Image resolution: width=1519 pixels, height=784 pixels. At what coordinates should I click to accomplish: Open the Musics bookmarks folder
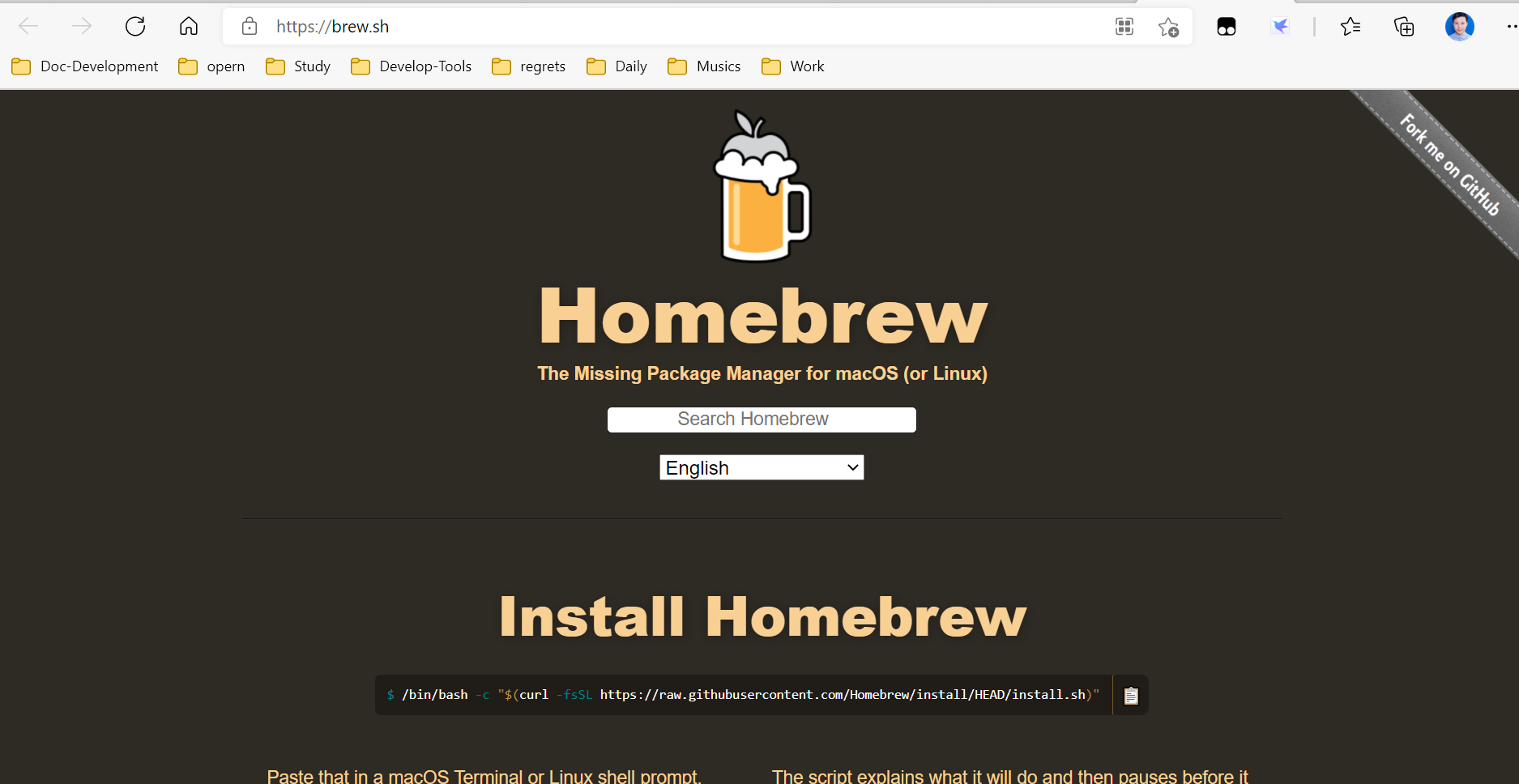pyautogui.click(x=704, y=66)
